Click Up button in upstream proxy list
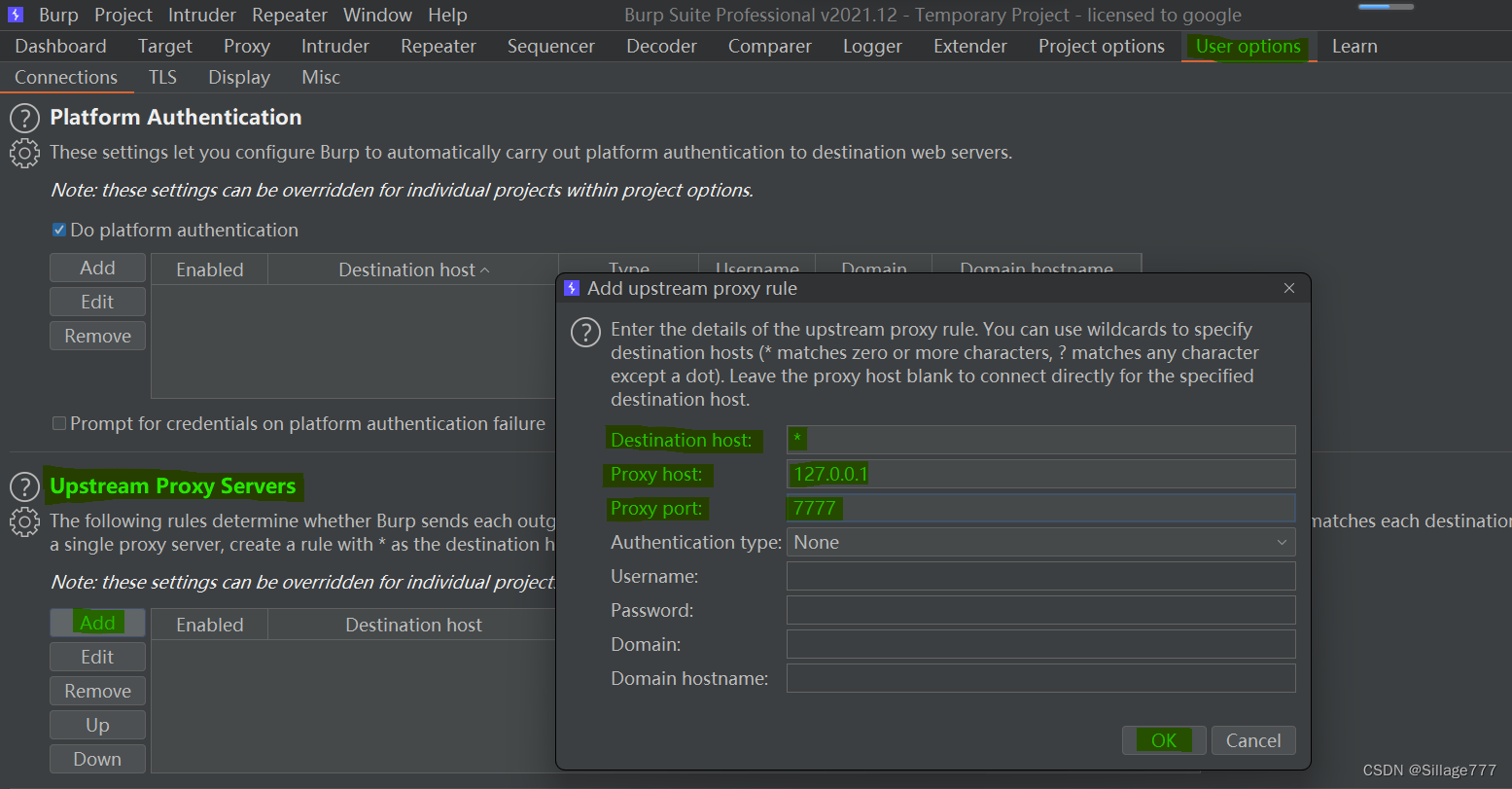 [97, 725]
